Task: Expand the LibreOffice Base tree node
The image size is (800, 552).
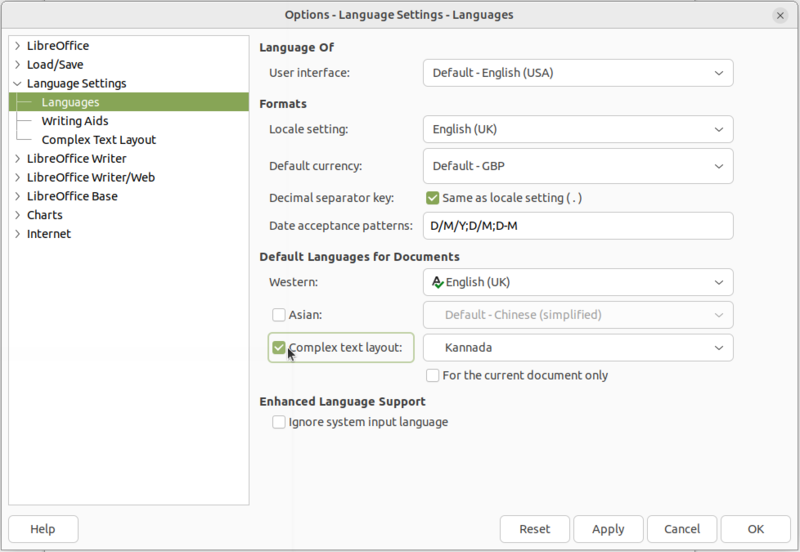Action: point(17,196)
